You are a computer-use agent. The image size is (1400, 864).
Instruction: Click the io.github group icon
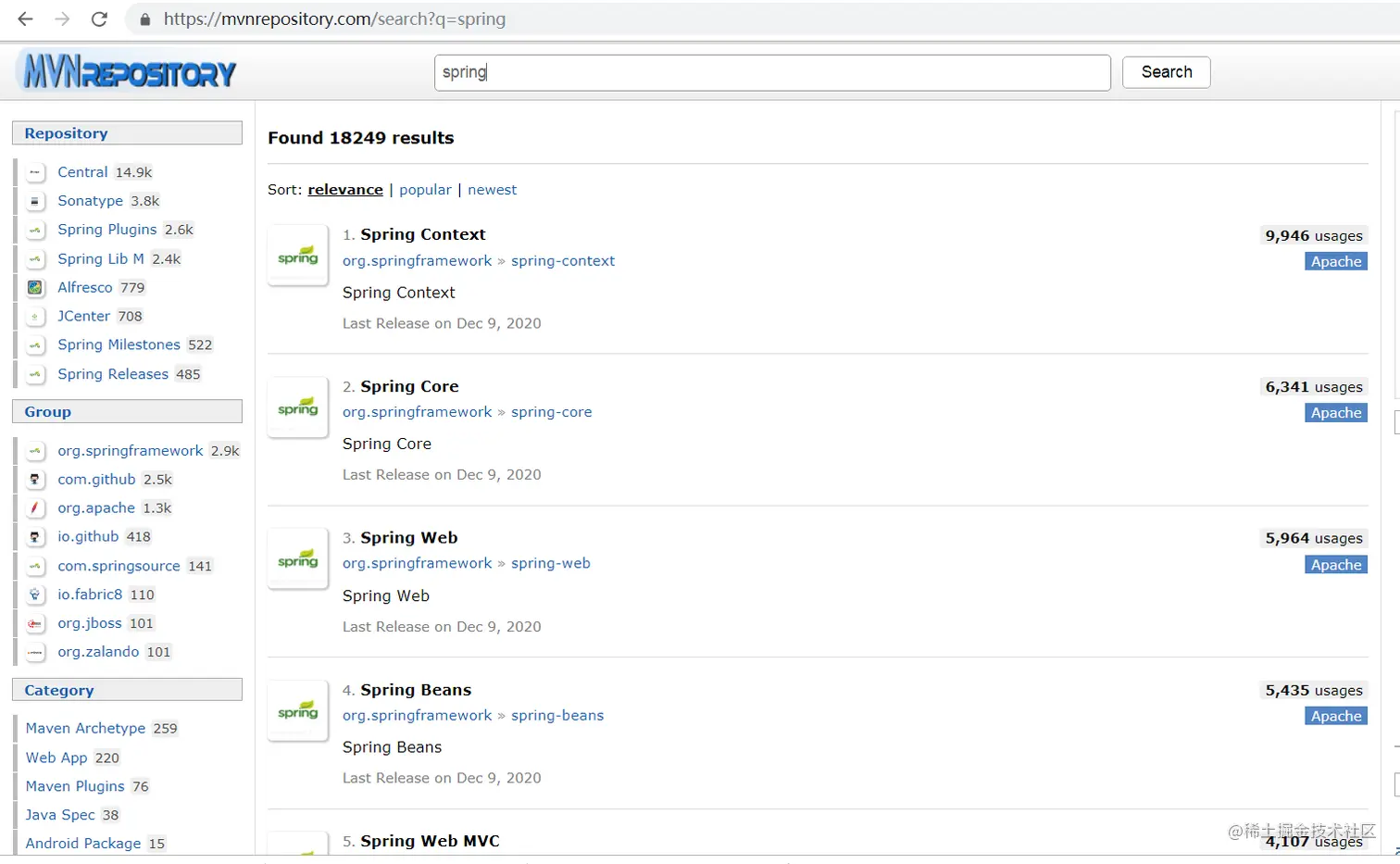35,537
